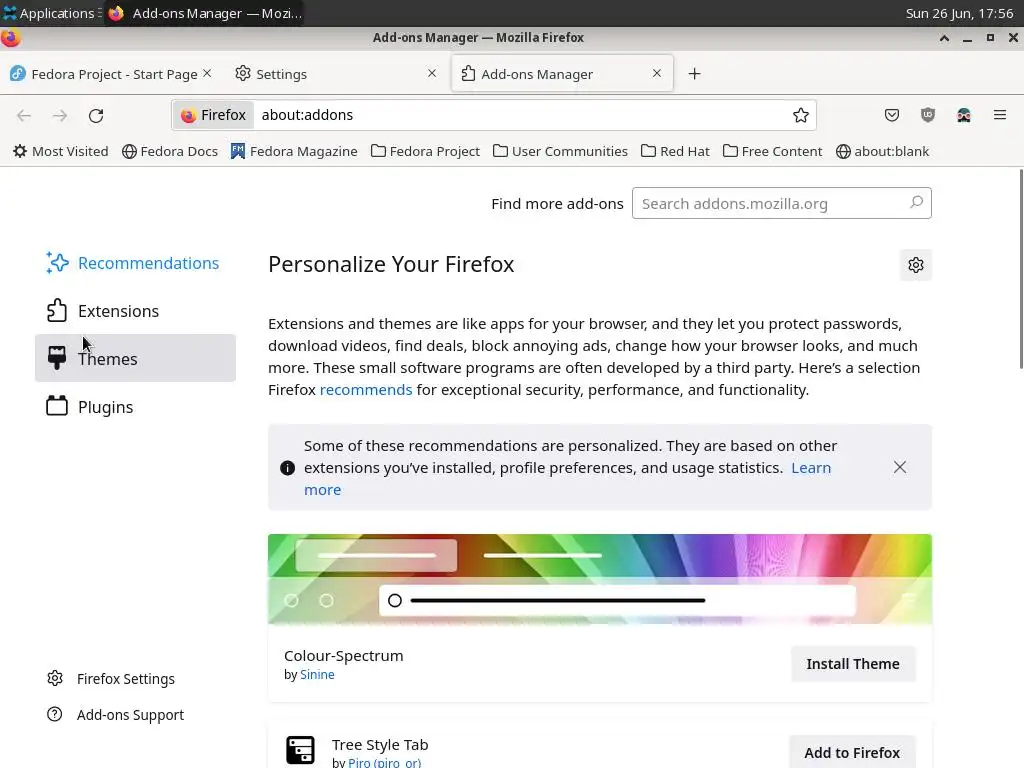Image resolution: width=1024 pixels, height=768 pixels.
Task: Open Add-ons Support text link
Action: (131, 715)
